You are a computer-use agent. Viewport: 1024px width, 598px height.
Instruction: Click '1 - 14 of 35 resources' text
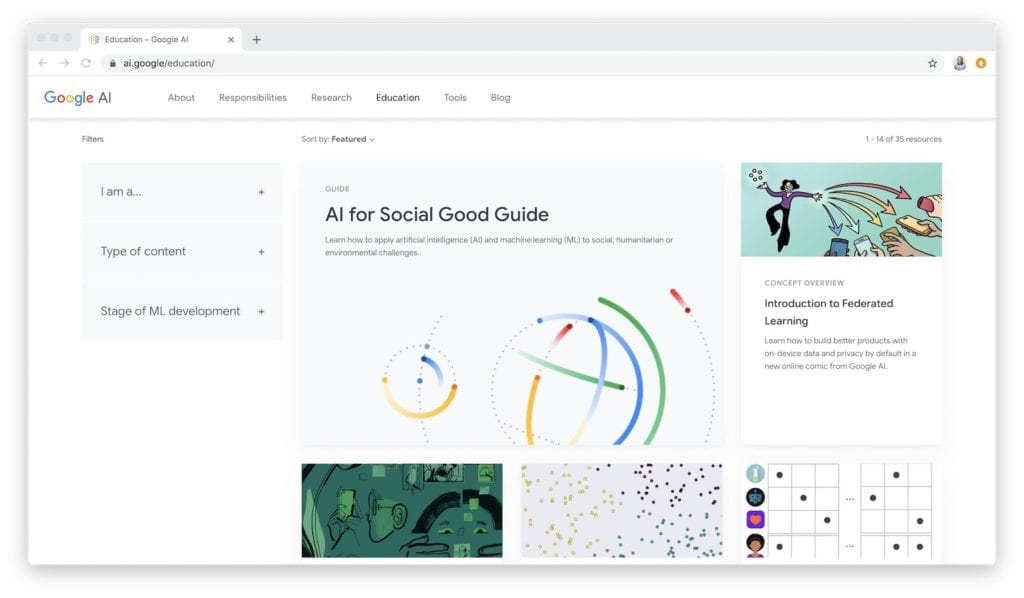(903, 139)
